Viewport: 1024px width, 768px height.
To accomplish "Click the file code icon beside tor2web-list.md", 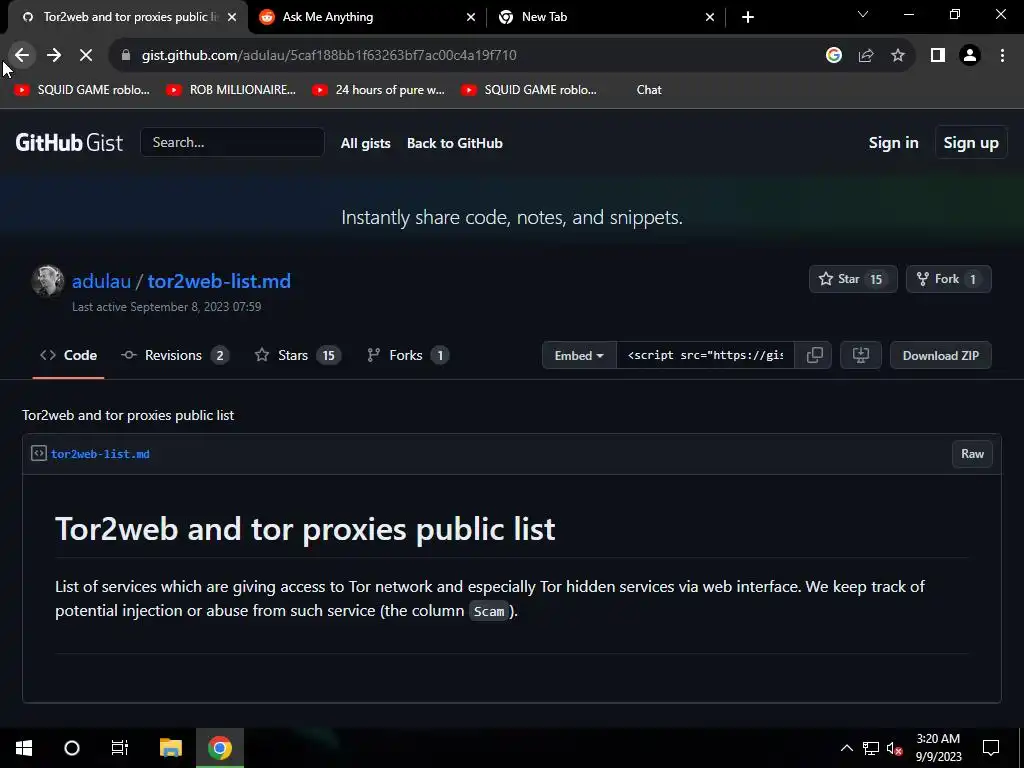I will click(39, 453).
